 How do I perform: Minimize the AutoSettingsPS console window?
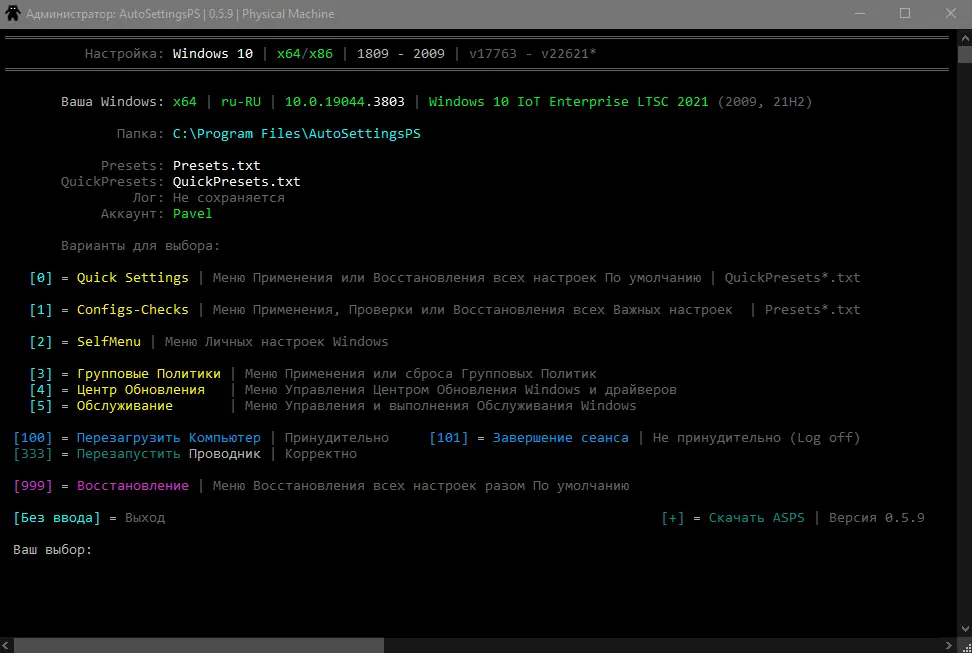tap(860, 14)
